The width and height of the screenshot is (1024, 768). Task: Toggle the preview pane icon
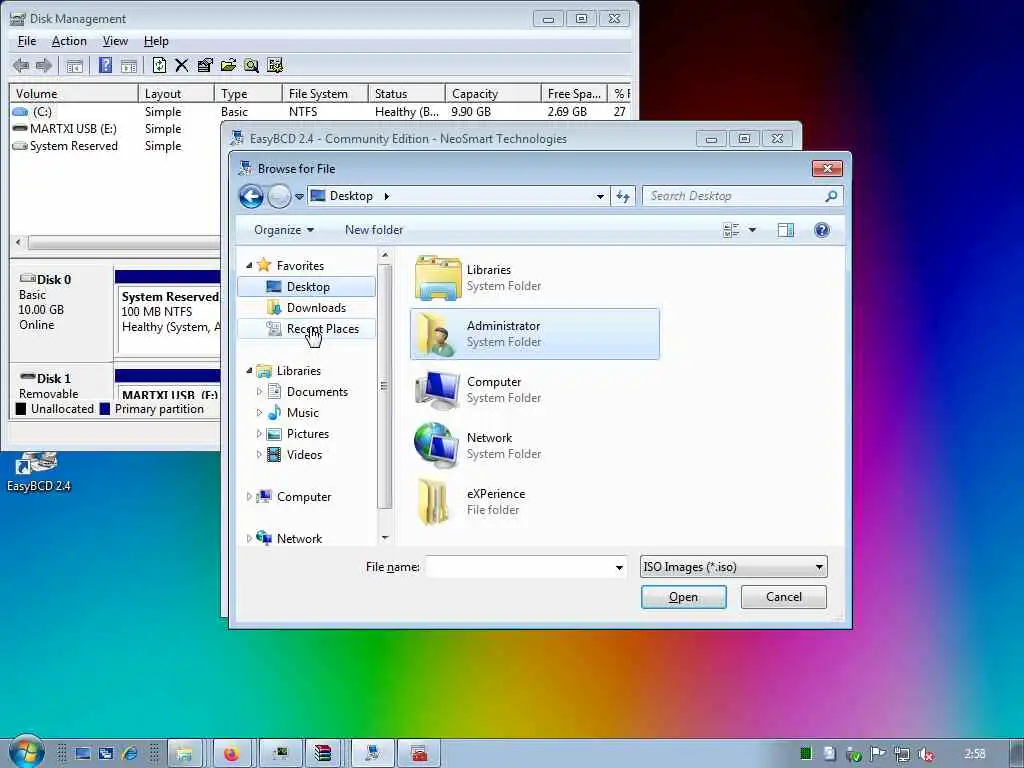pos(786,230)
